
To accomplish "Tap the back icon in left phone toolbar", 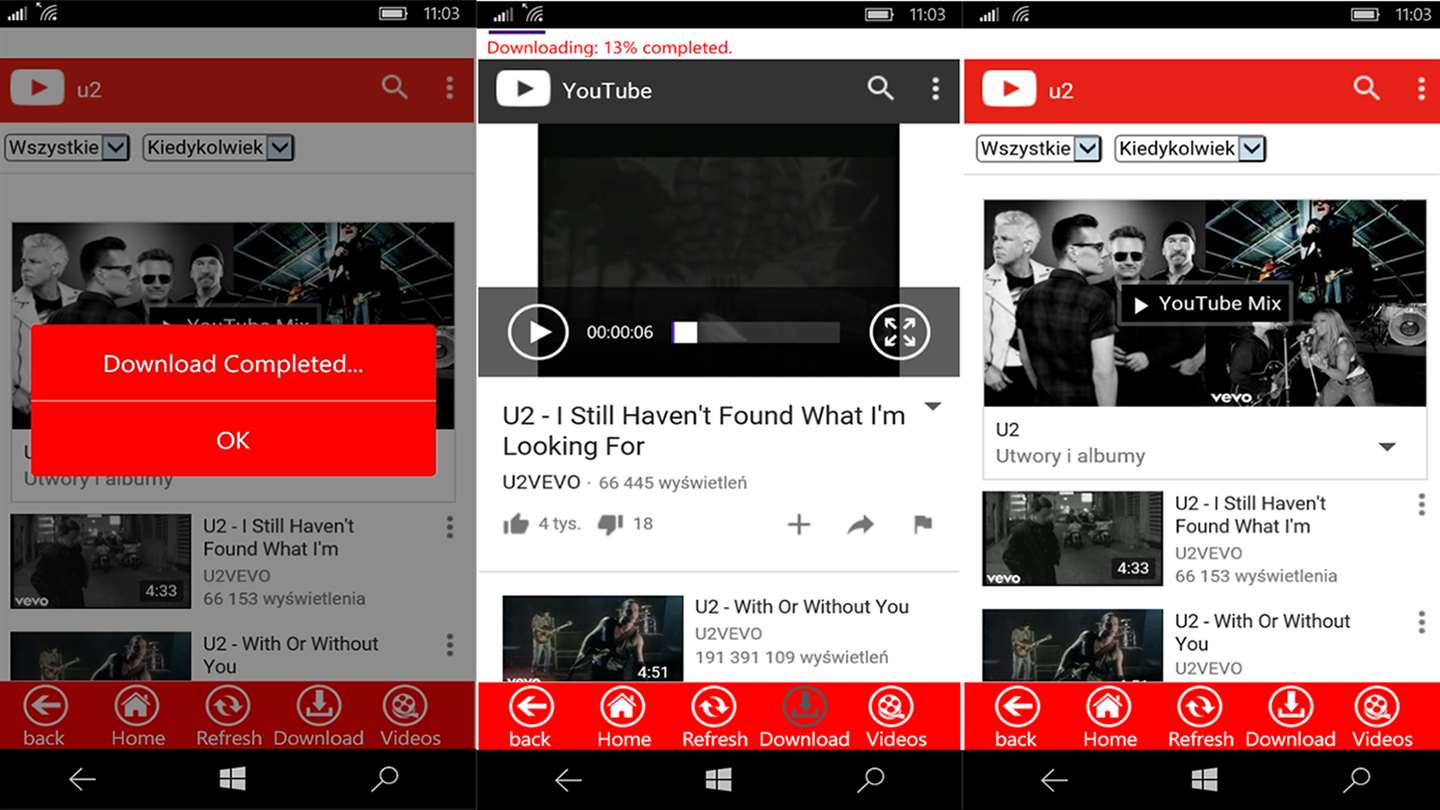I will point(45,707).
